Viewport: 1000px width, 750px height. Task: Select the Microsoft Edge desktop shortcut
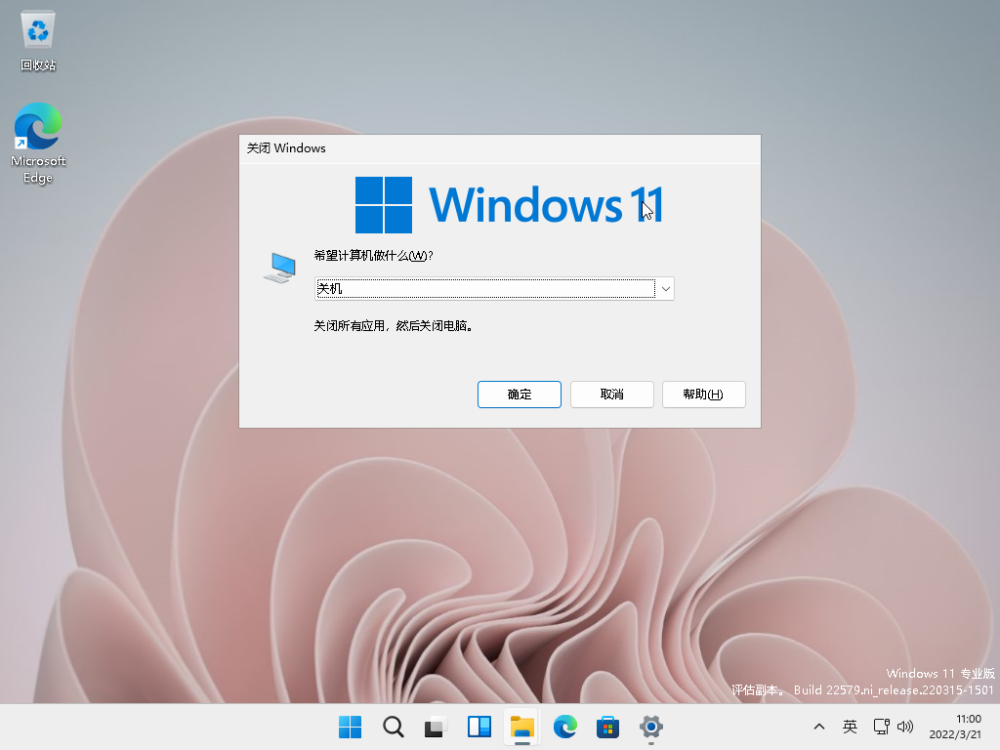(x=38, y=143)
